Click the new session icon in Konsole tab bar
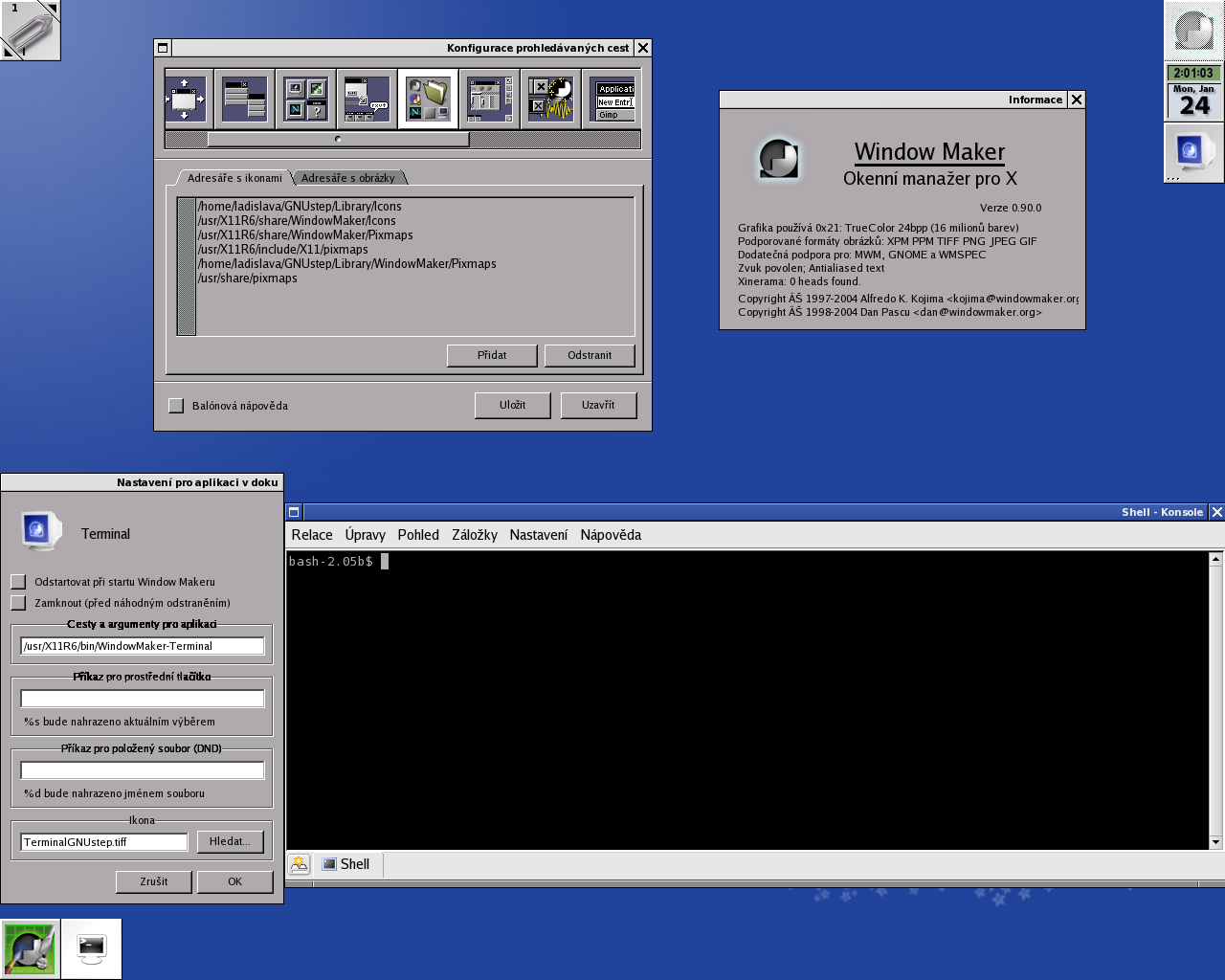Screen dimensions: 1225x980 point(299,864)
